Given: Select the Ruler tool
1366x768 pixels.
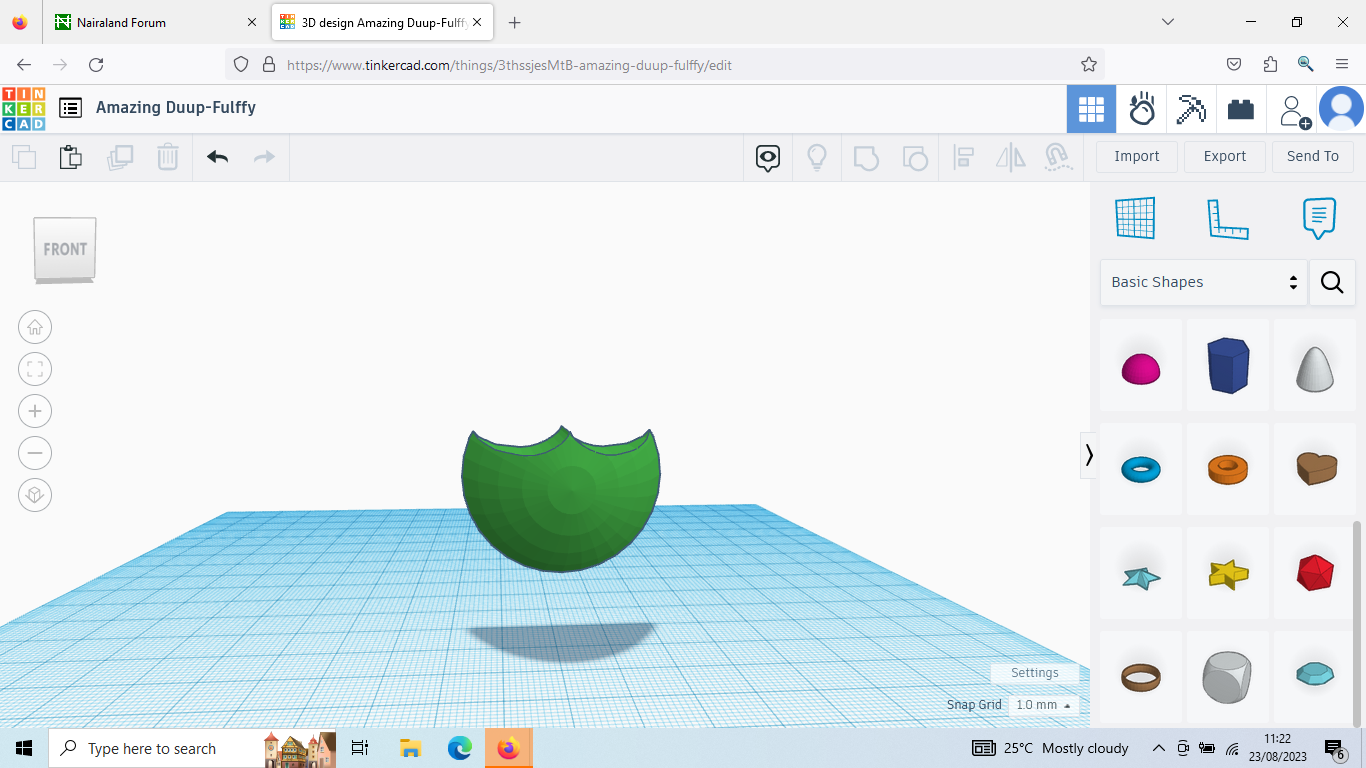Looking at the screenshot, I should click(1228, 219).
